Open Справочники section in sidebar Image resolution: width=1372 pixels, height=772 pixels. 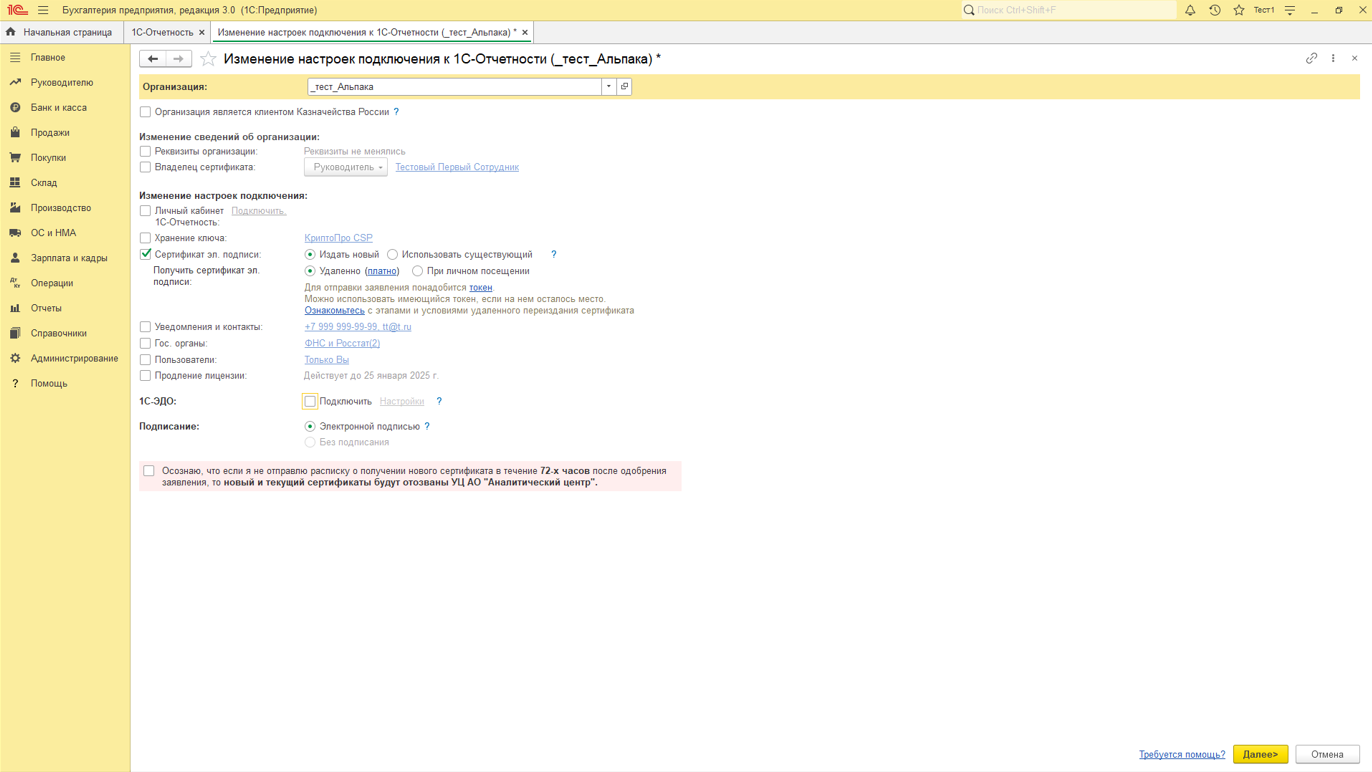click(x=65, y=333)
